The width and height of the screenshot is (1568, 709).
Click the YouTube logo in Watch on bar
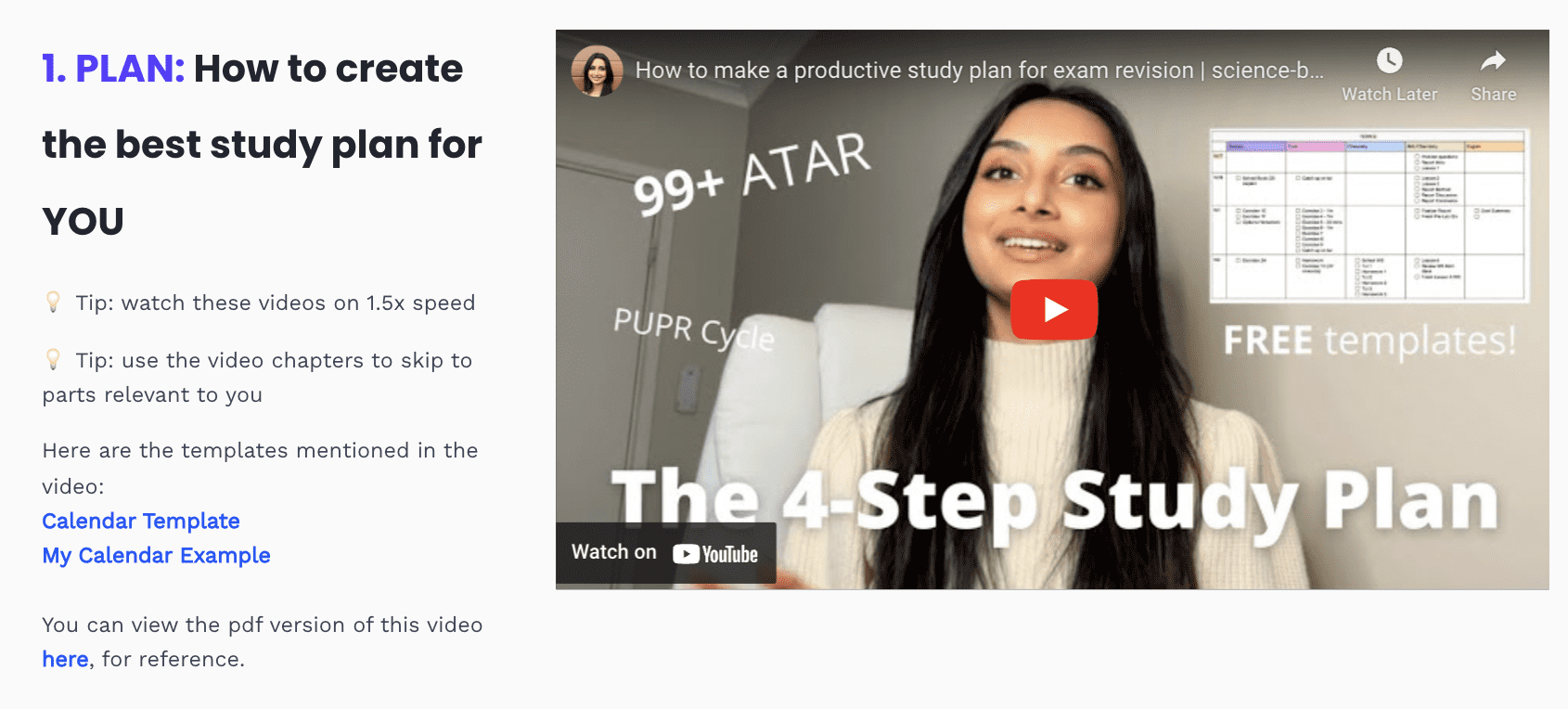point(715,554)
